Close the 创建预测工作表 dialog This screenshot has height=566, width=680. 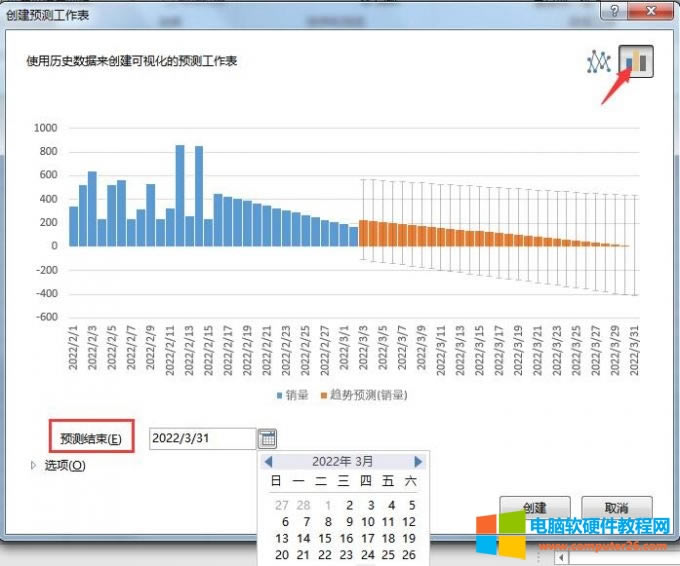(653, 11)
